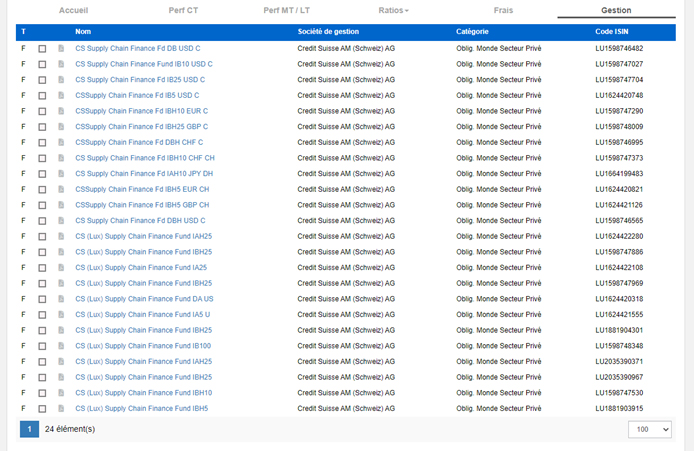Open CS (Lux) Supply Chain Finance Fund DA US link

[x=144, y=299]
